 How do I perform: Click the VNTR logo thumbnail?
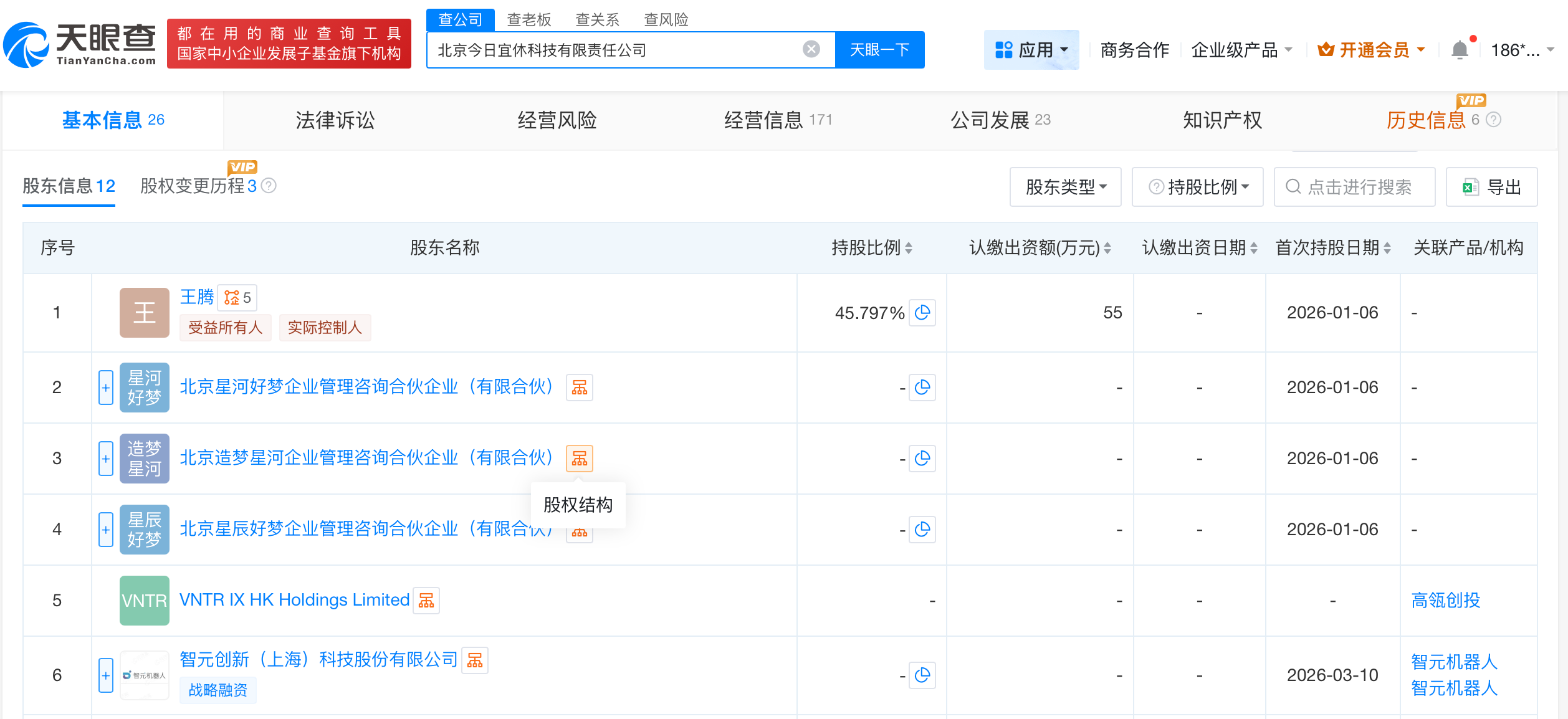point(144,601)
